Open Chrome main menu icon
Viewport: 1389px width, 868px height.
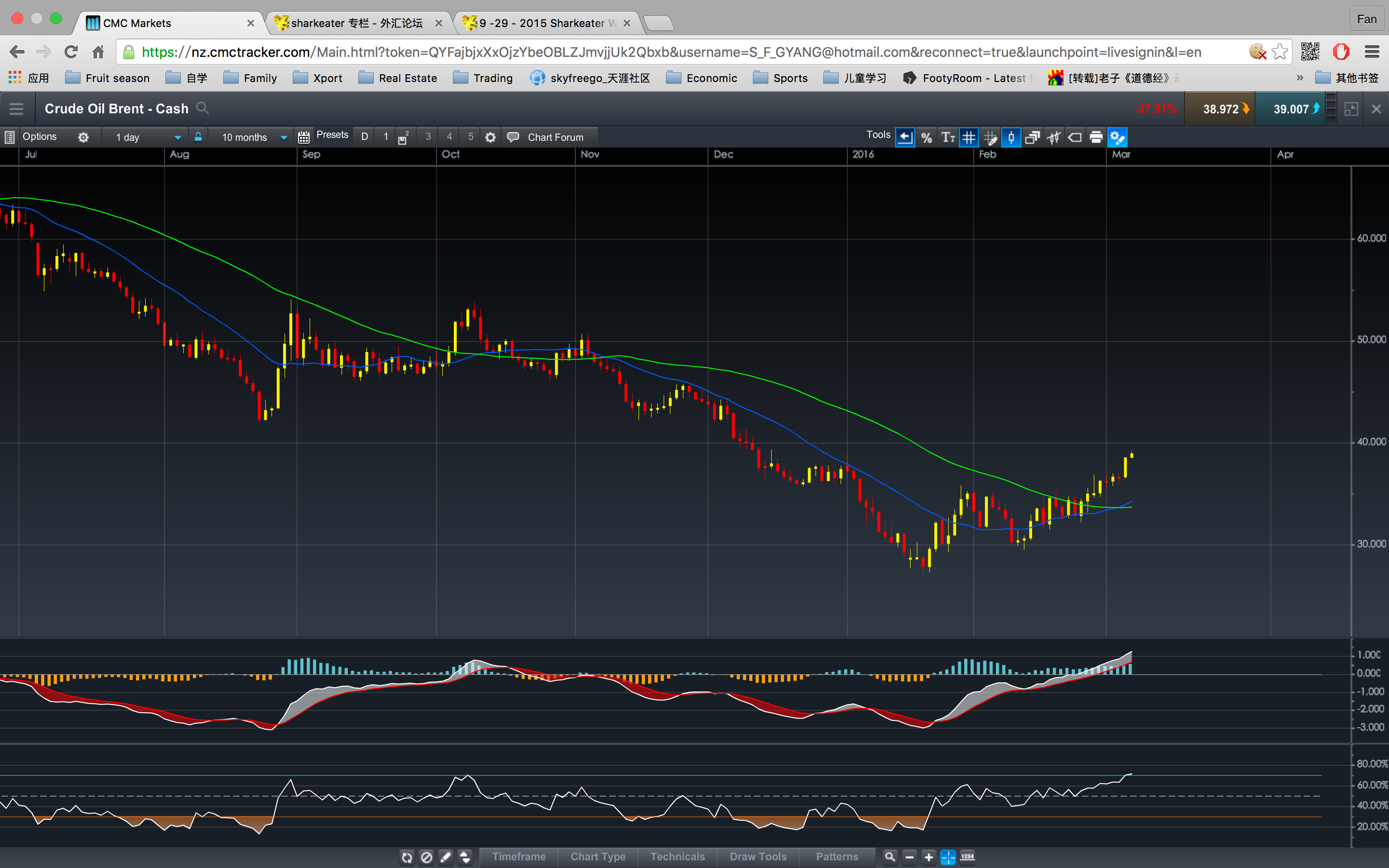click(1372, 52)
